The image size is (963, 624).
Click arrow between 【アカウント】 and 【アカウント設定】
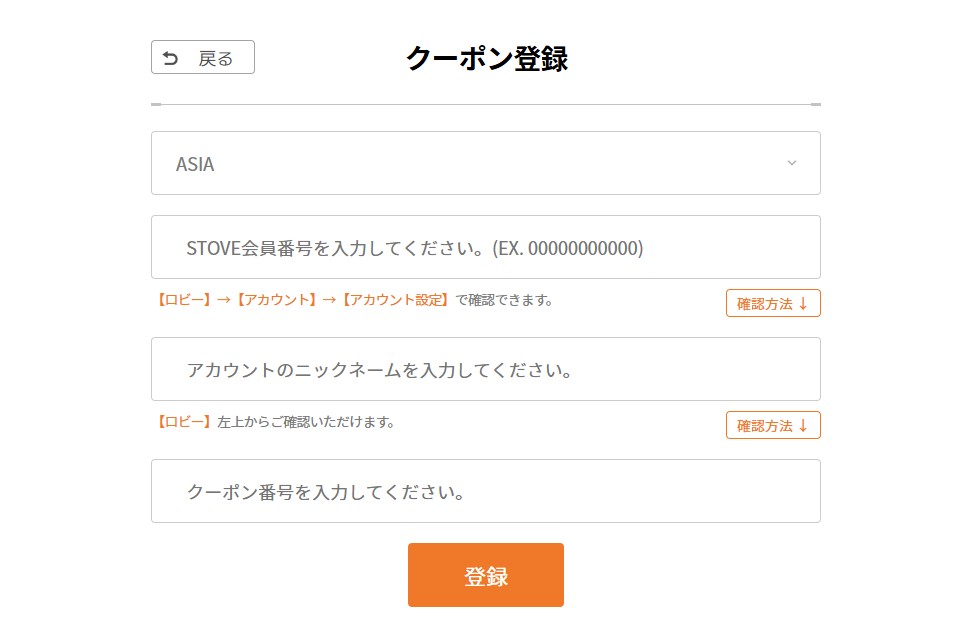pos(330,300)
